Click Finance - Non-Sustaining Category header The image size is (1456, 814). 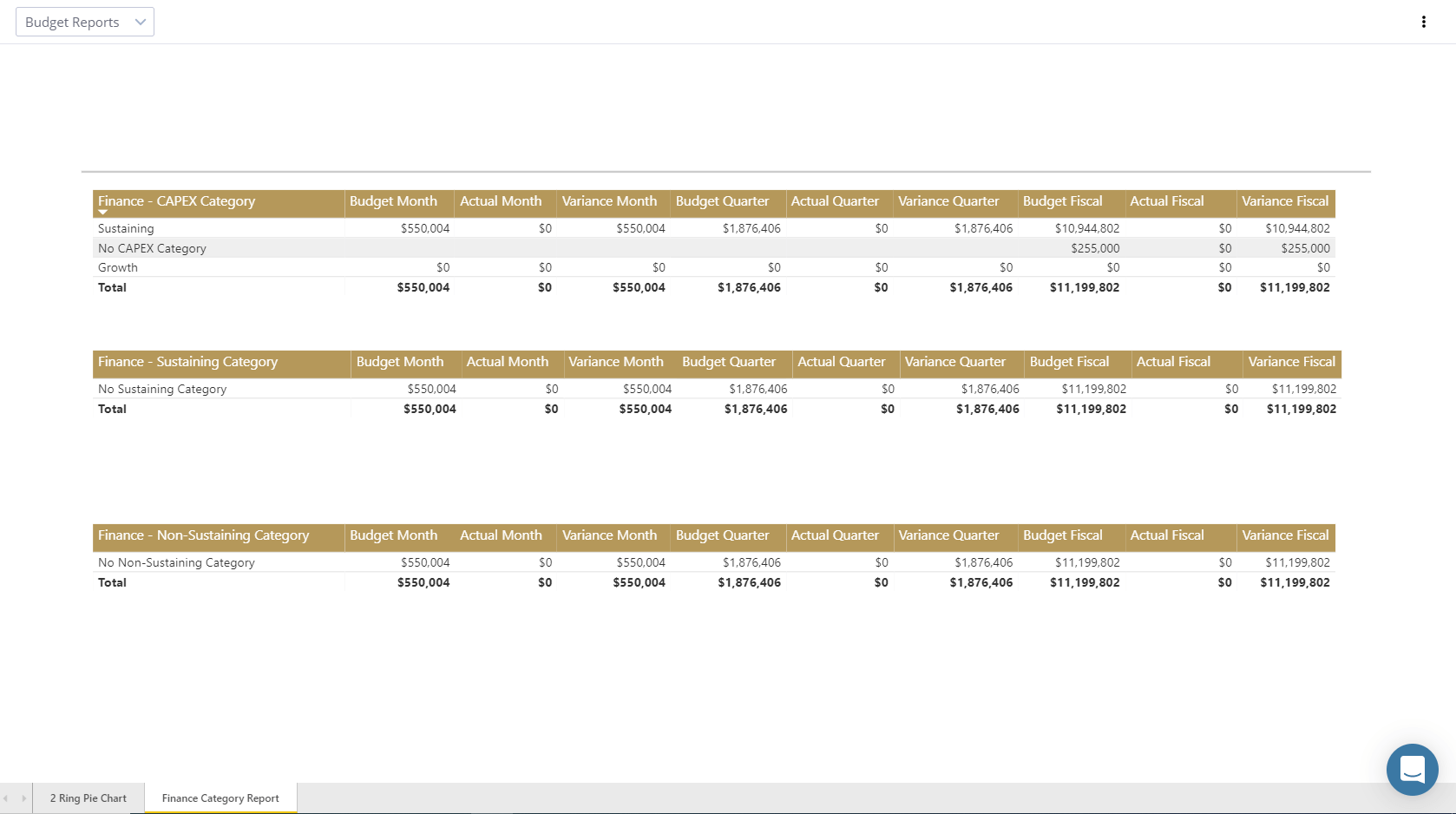click(203, 535)
